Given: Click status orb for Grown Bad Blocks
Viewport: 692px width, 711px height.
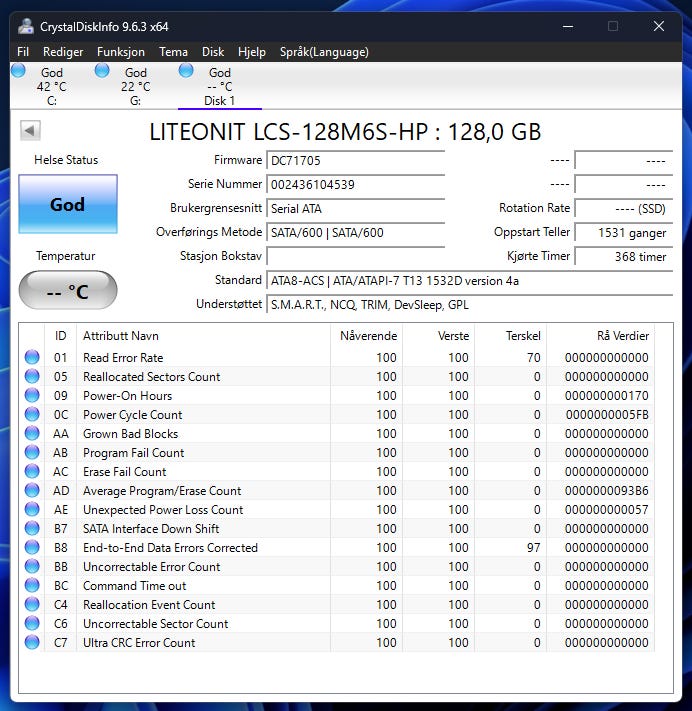Looking at the screenshot, I should pyautogui.click(x=32, y=434).
